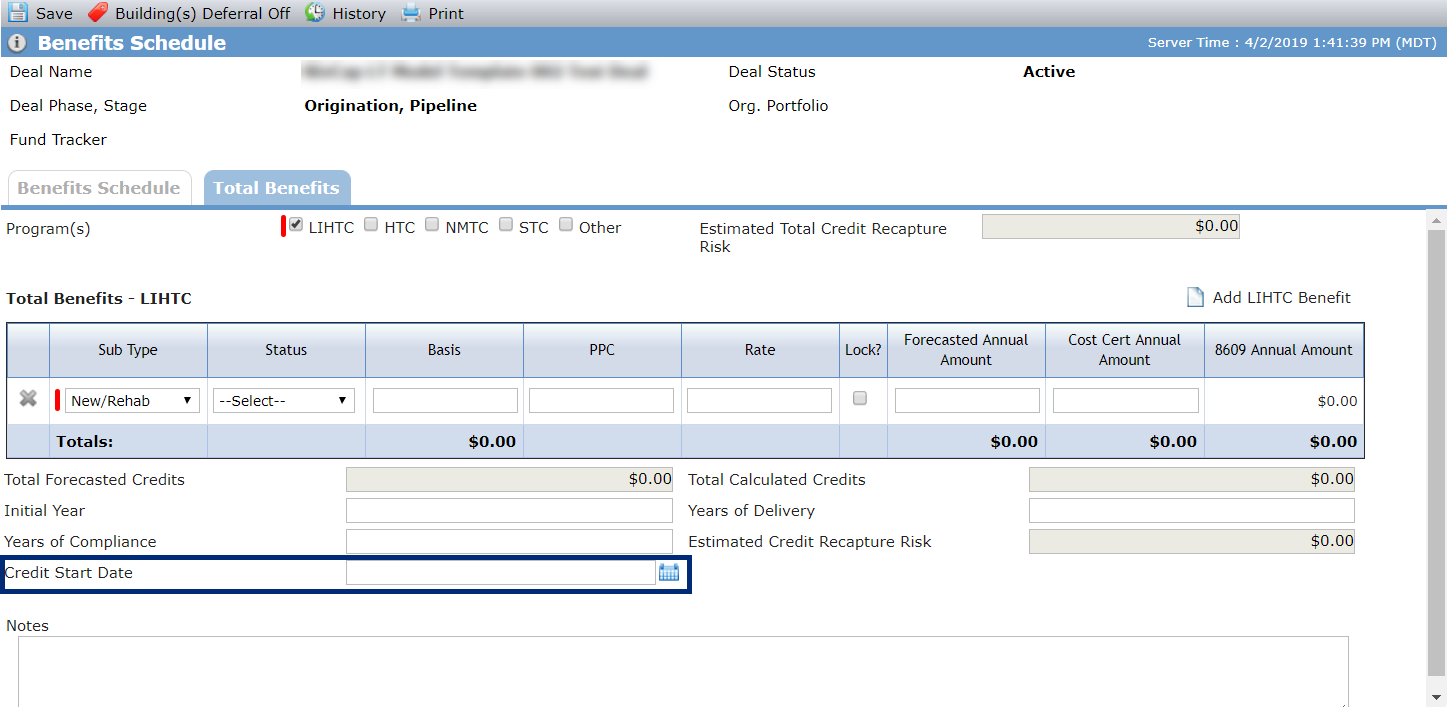
Task: Click the Add LIHTC Benefit link
Action: pos(1282,298)
